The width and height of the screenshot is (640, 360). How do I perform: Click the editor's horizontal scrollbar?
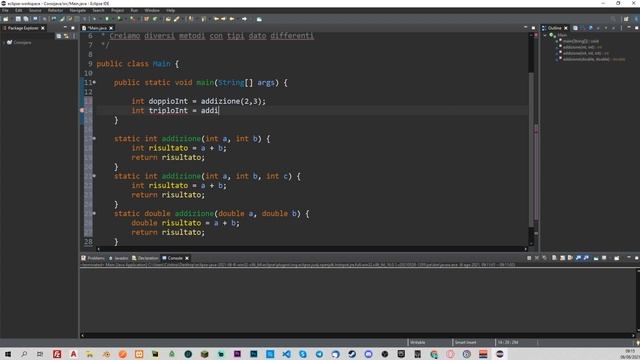coord(312,249)
